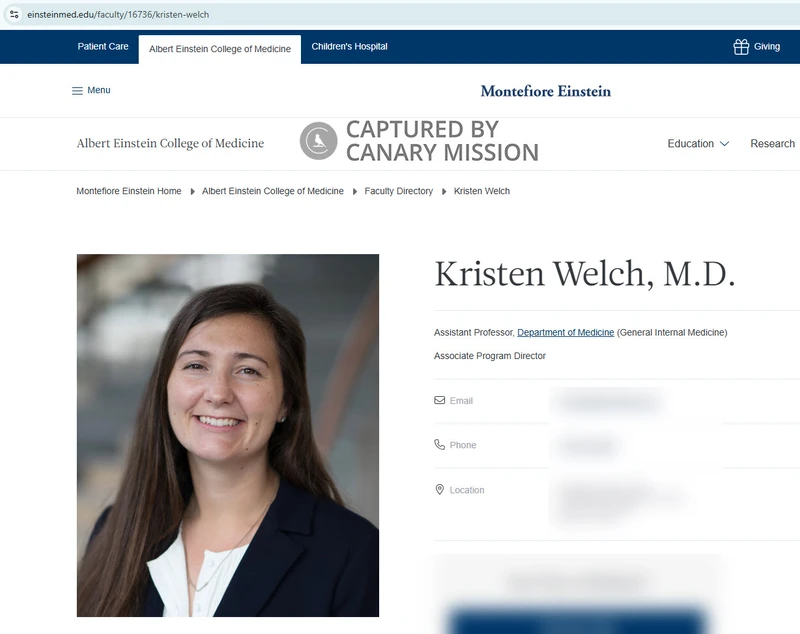Click the Phone handset icon
The width and height of the screenshot is (800, 634).
[x=439, y=444]
